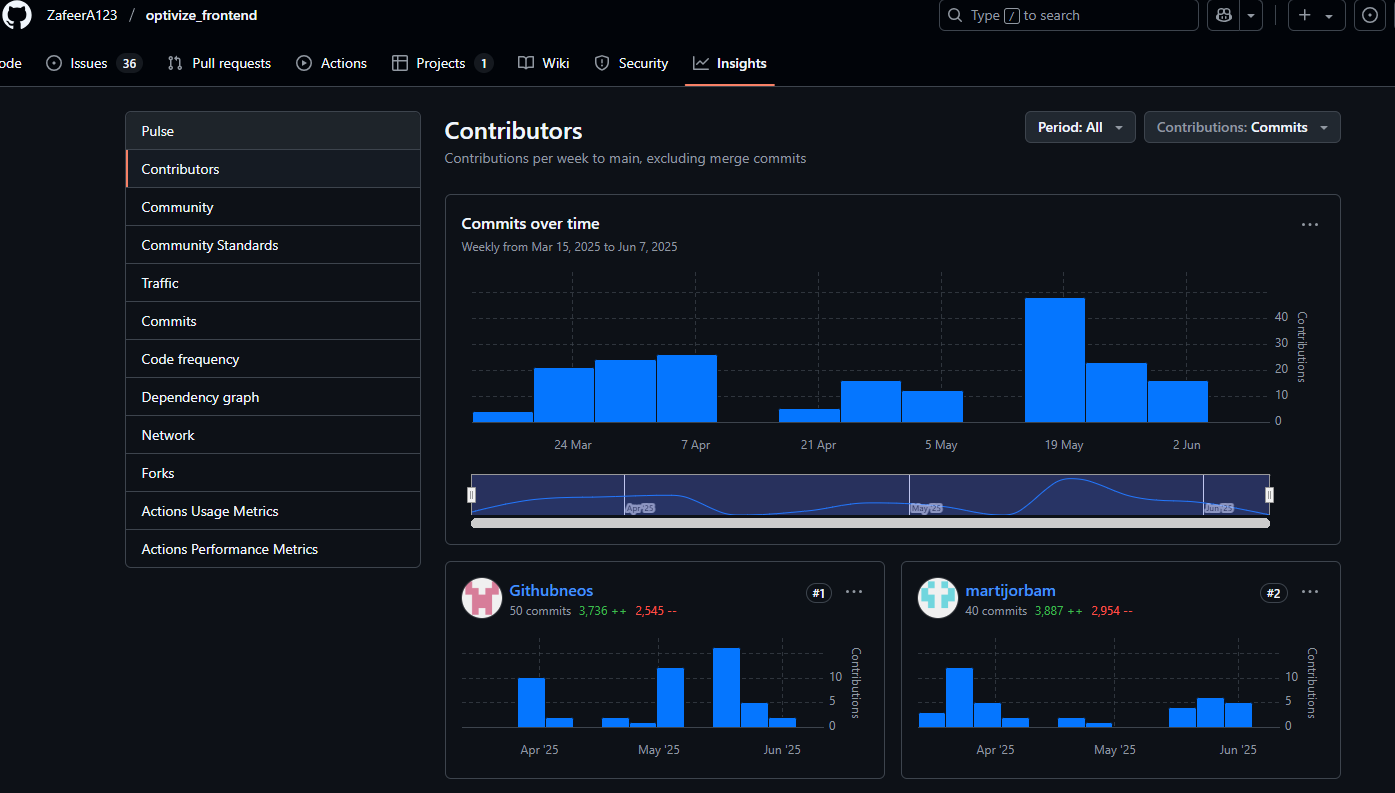Open Commits over time options menu
The image size is (1395, 793).
pyautogui.click(x=1310, y=224)
